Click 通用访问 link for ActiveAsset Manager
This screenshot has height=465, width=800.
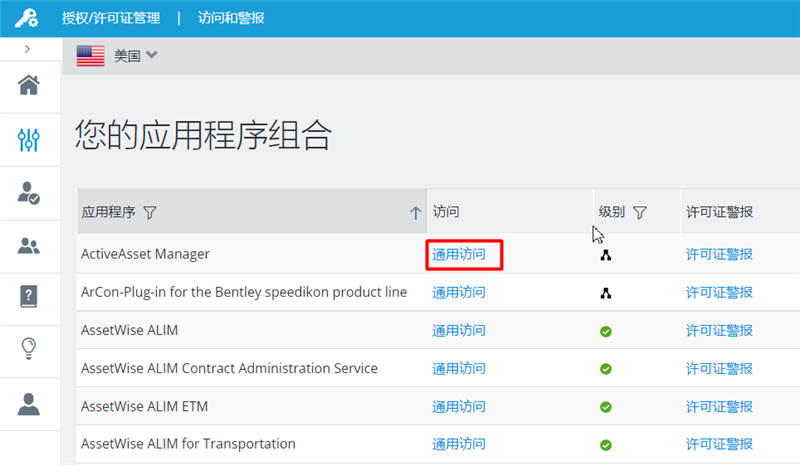tap(459, 254)
